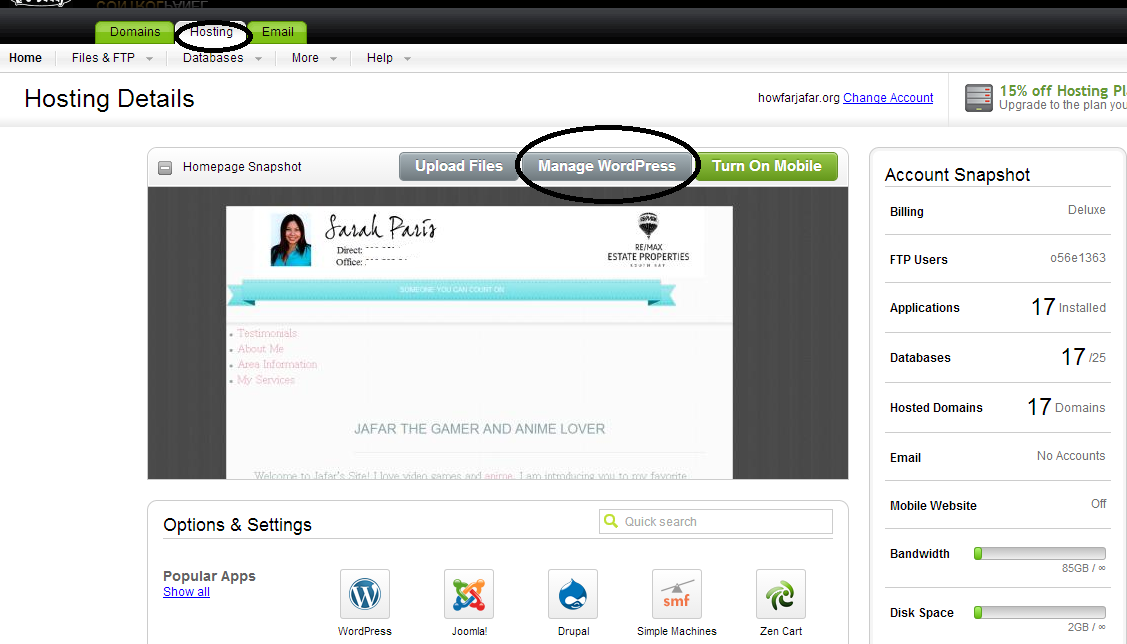This screenshot has height=644, width=1127.
Task: Open the Help menu
Action: click(380, 58)
